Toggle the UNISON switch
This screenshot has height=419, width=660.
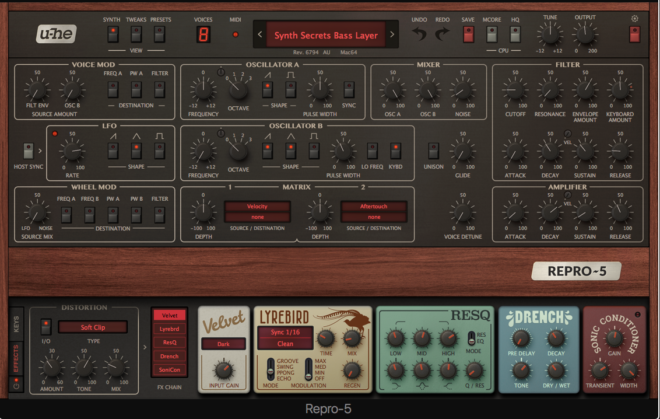coord(434,150)
